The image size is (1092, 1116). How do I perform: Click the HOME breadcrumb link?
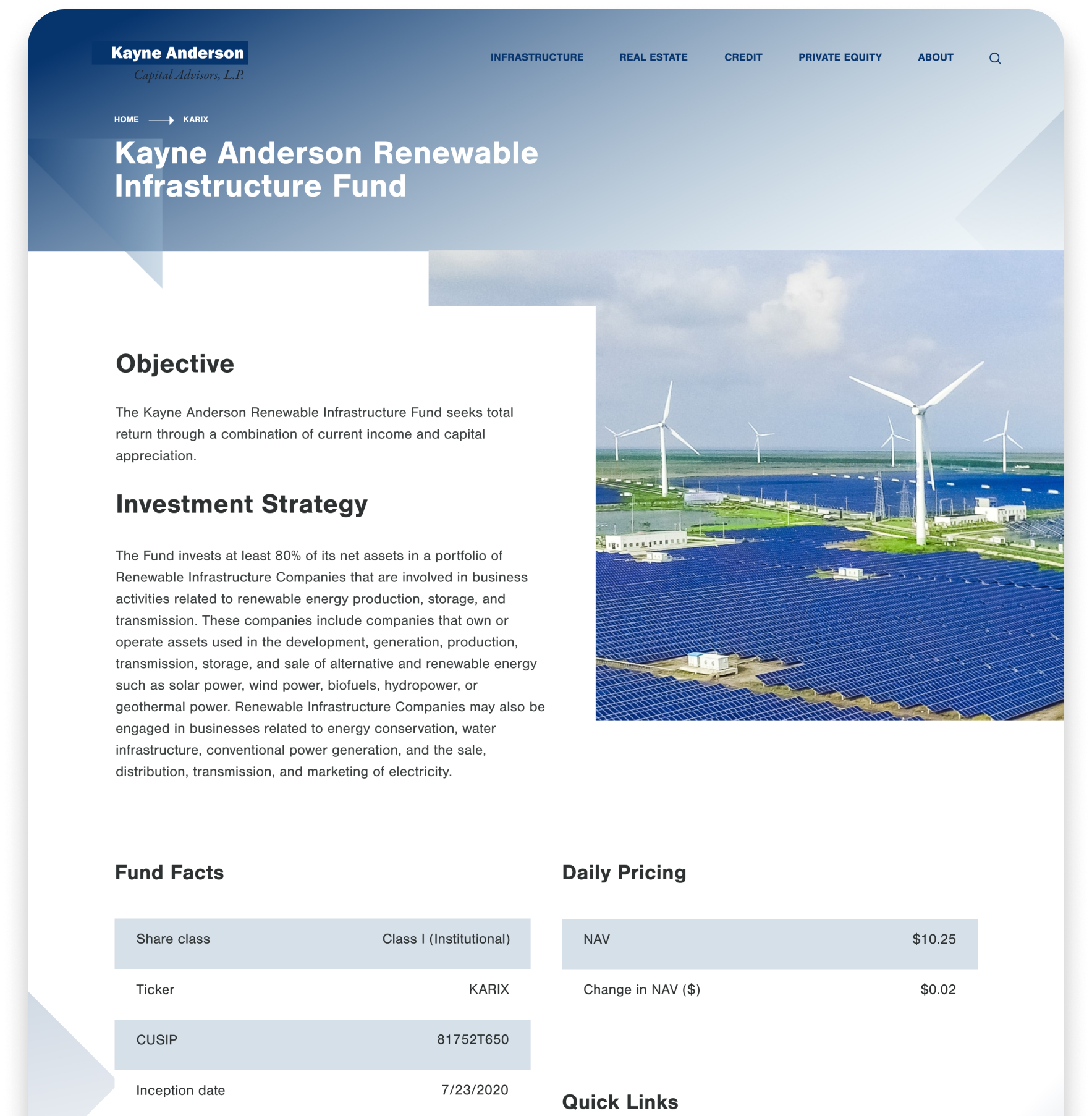[x=126, y=120]
